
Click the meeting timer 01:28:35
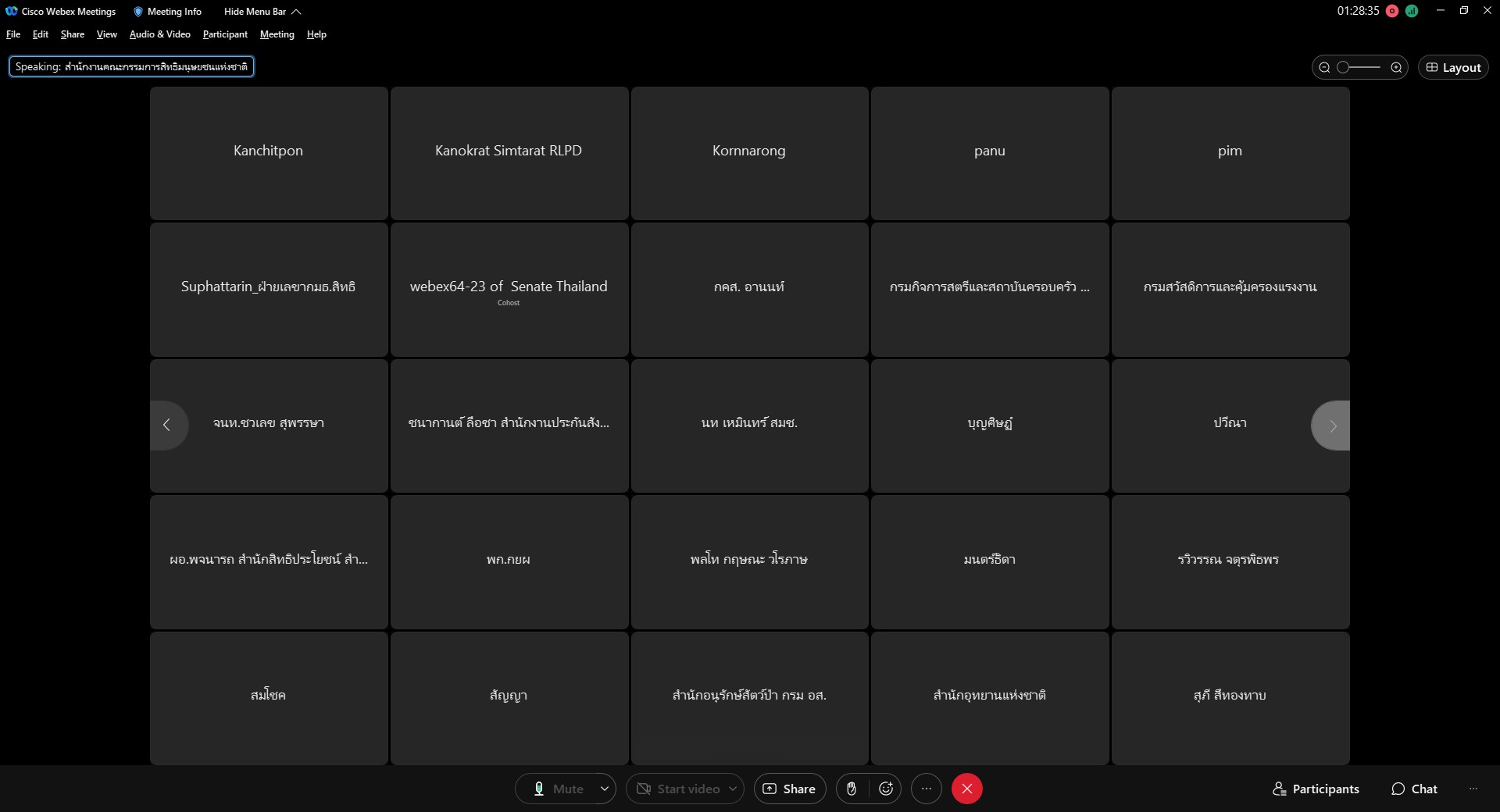point(1358,11)
